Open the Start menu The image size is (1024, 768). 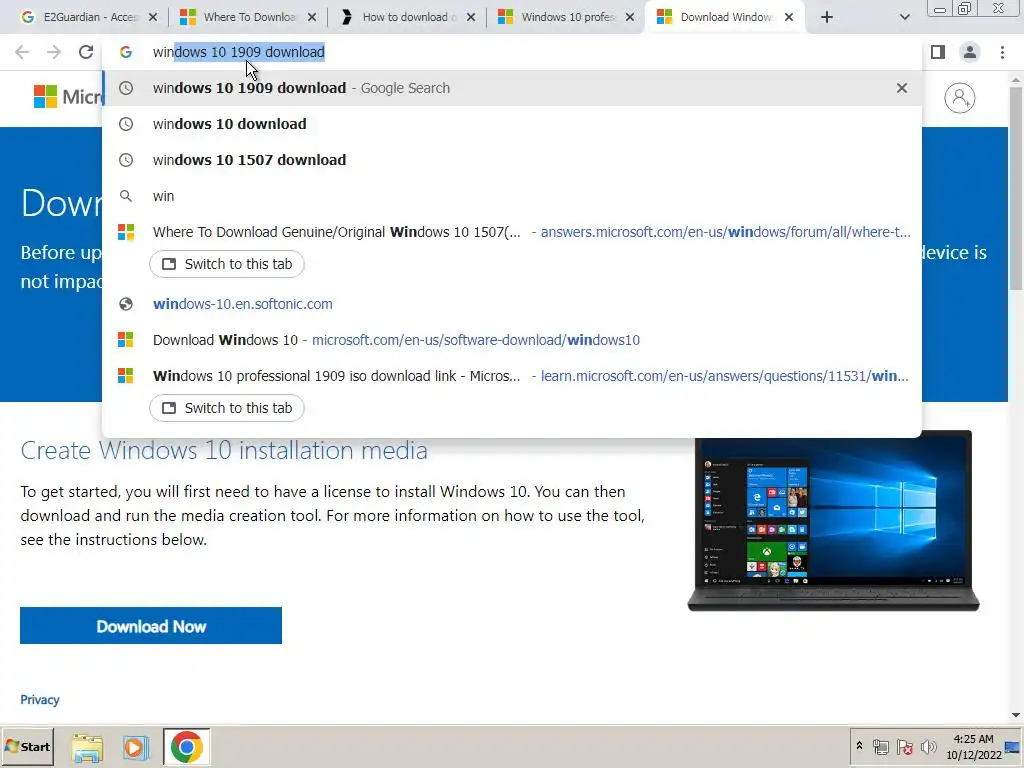tap(27, 746)
